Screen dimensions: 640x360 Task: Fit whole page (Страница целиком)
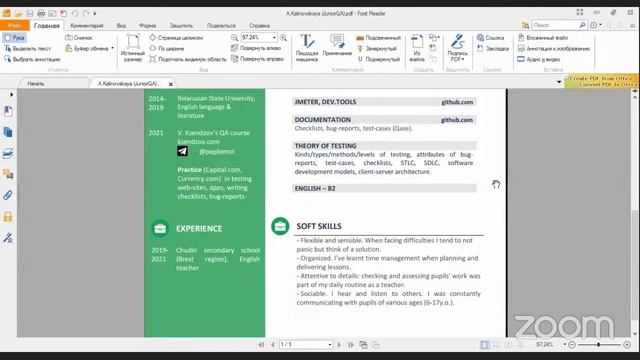click(x=176, y=38)
